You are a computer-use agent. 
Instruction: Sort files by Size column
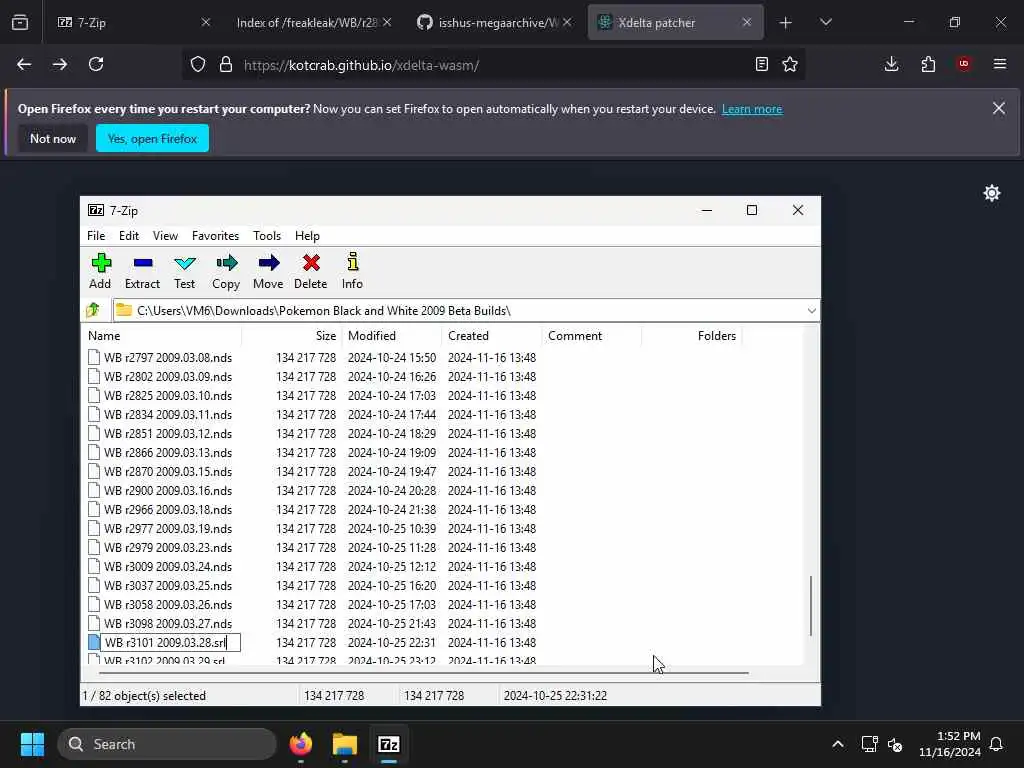pos(292,336)
